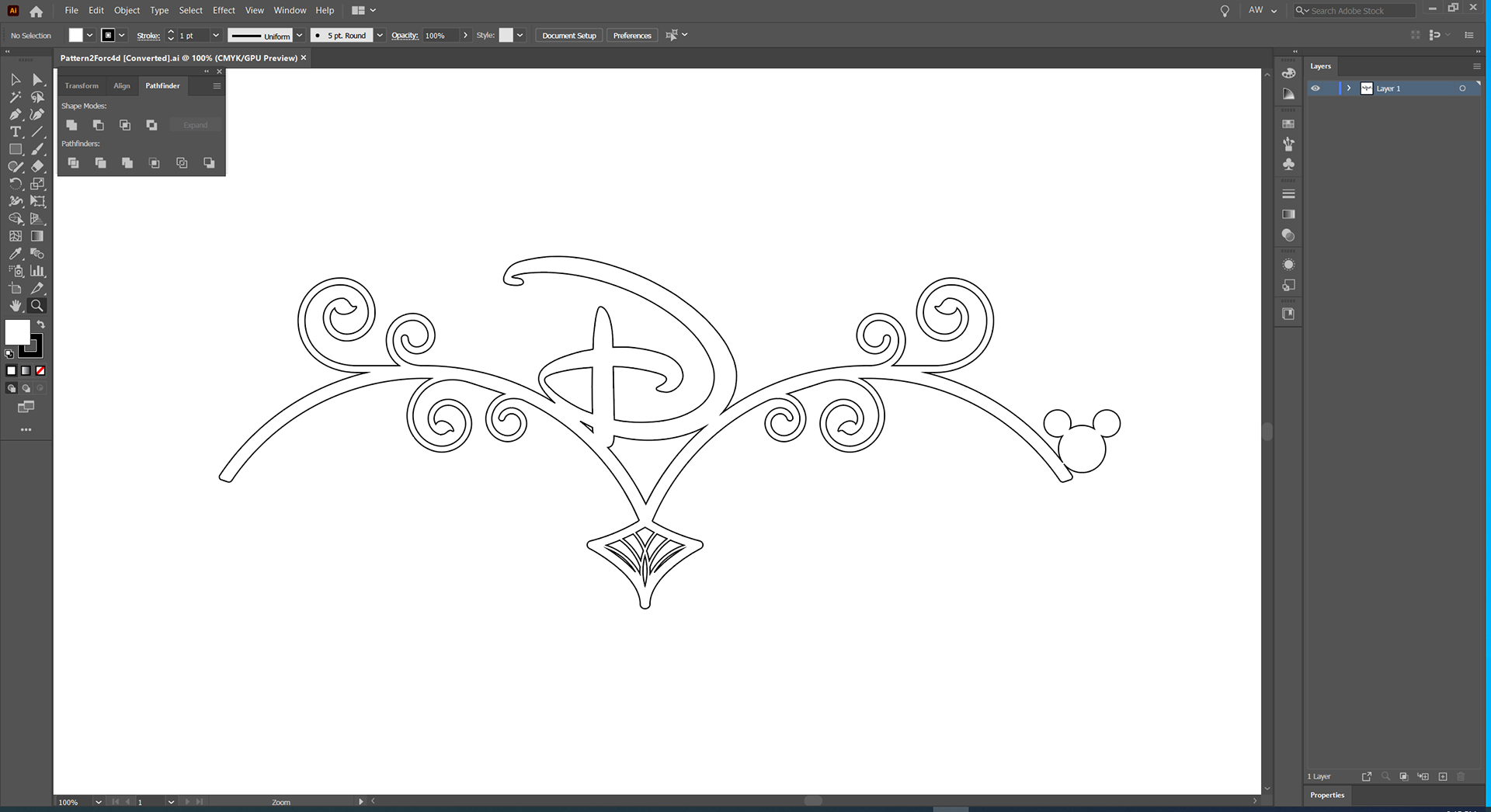
Task: Select the Selection tool arrow
Action: (x=16, y=79)
